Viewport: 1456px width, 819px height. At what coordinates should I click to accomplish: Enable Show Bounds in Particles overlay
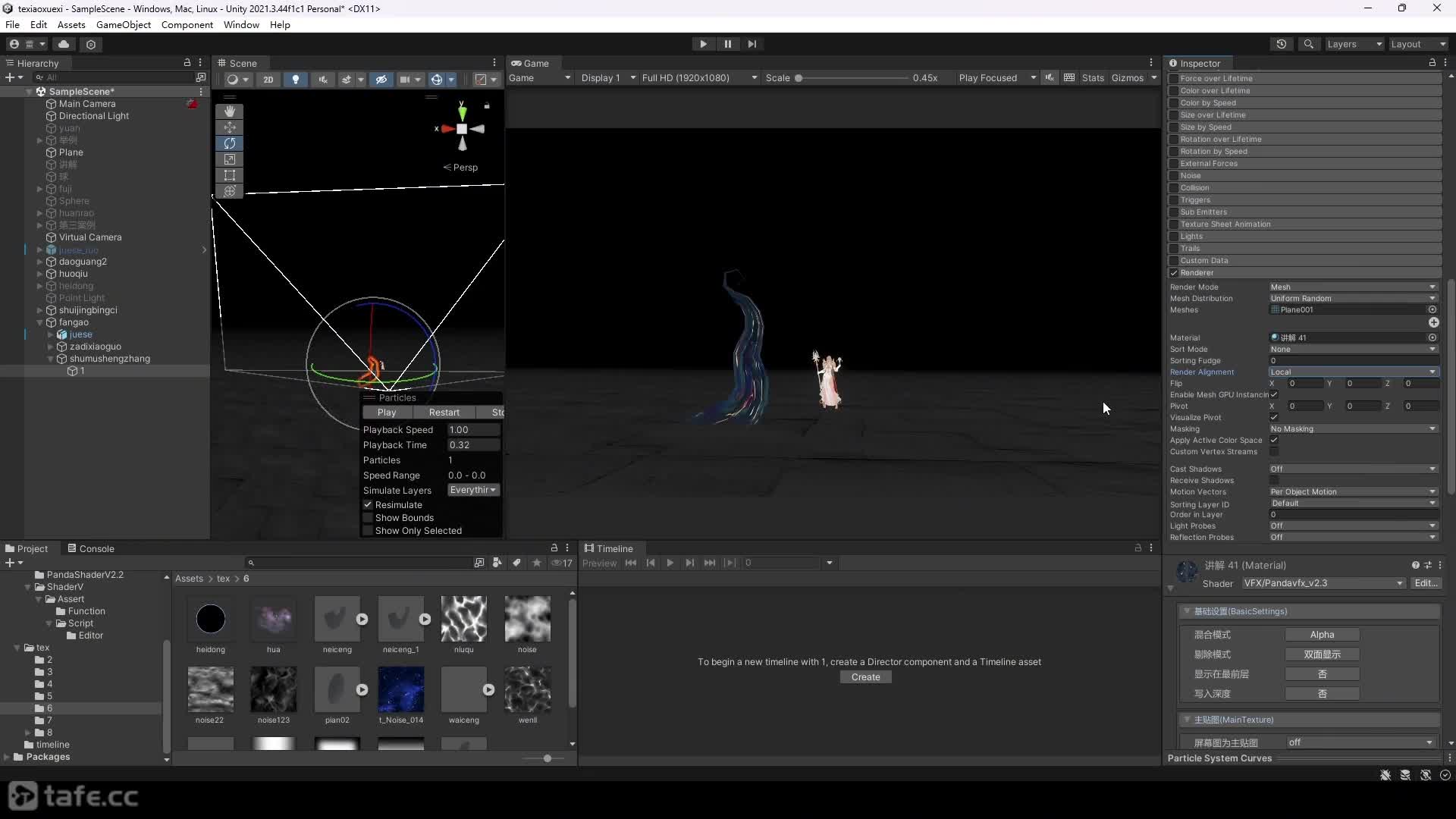[x=368, y=518]
